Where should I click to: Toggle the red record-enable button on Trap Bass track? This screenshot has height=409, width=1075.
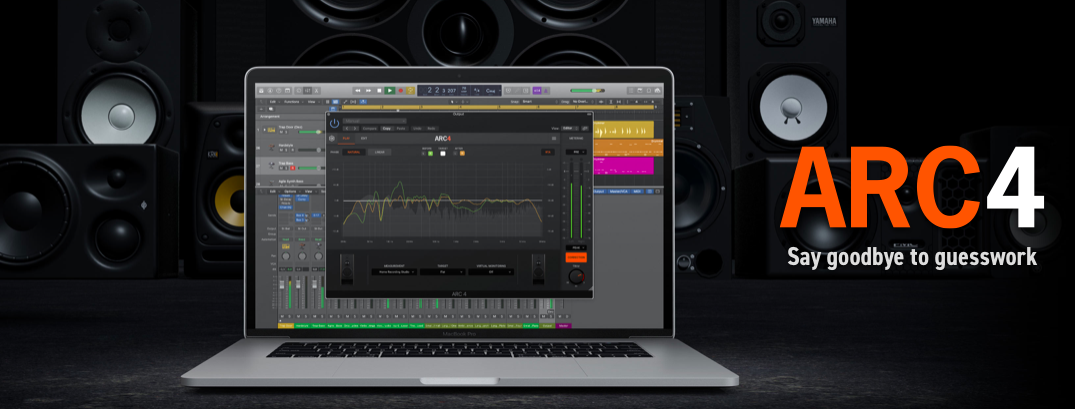pyautogui.click(x=292, y=169)
